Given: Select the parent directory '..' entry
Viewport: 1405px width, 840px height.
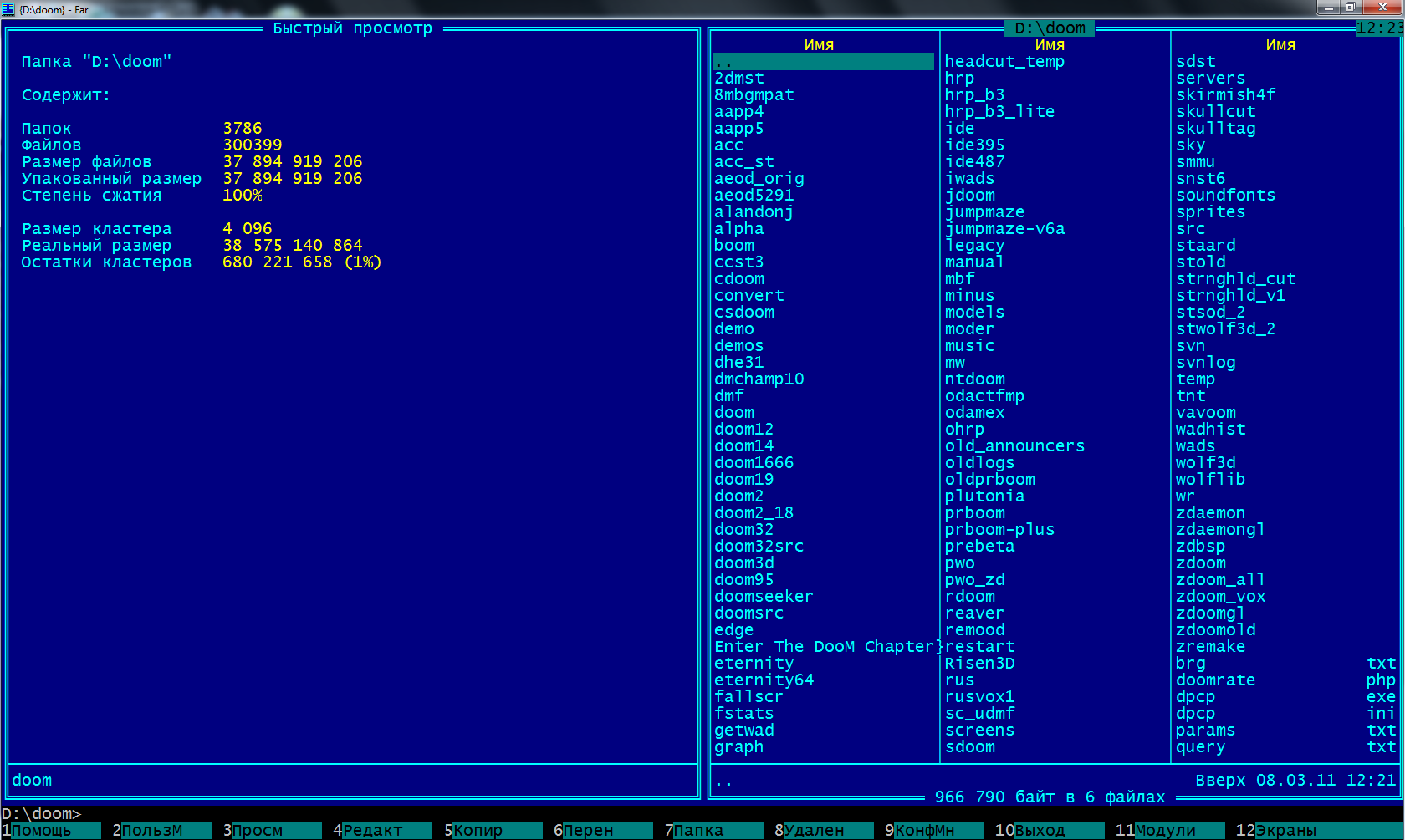Looking at the screenshot, I should coord(823,62).
